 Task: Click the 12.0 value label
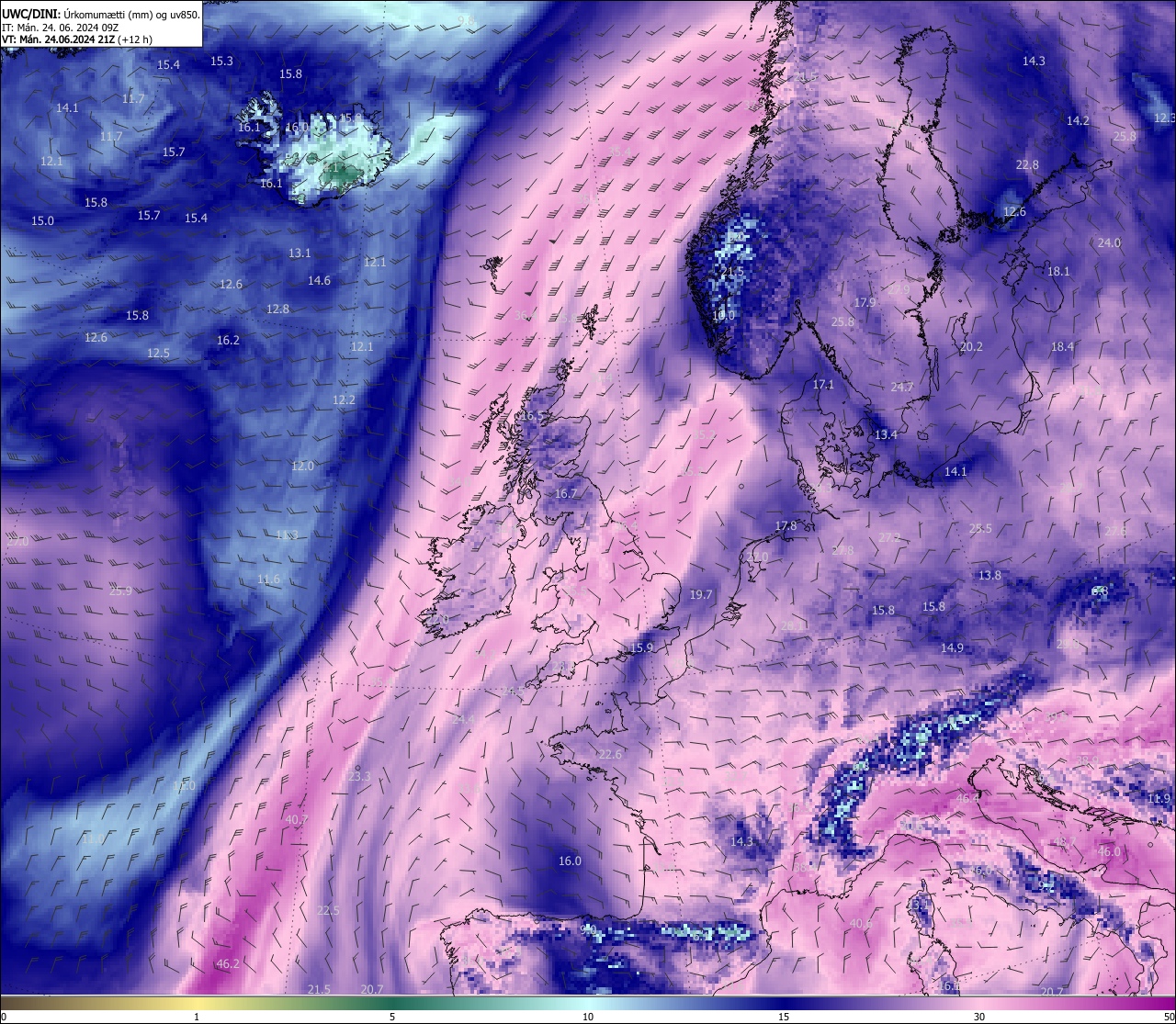tap(302, 467)
